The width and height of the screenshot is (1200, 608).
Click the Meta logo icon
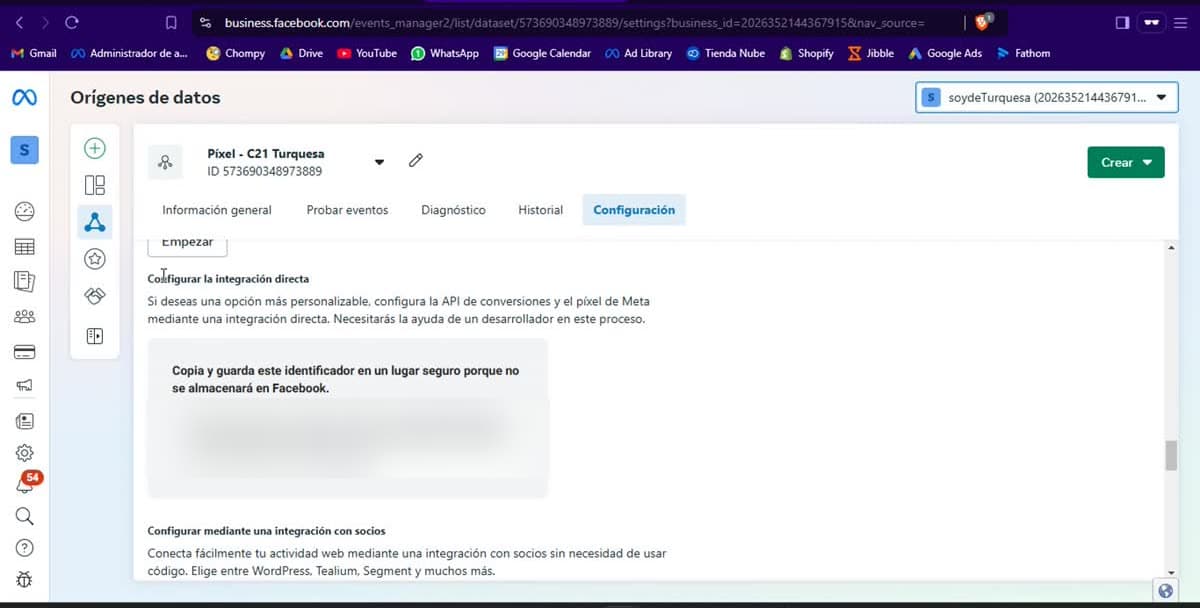coord(24,97)
